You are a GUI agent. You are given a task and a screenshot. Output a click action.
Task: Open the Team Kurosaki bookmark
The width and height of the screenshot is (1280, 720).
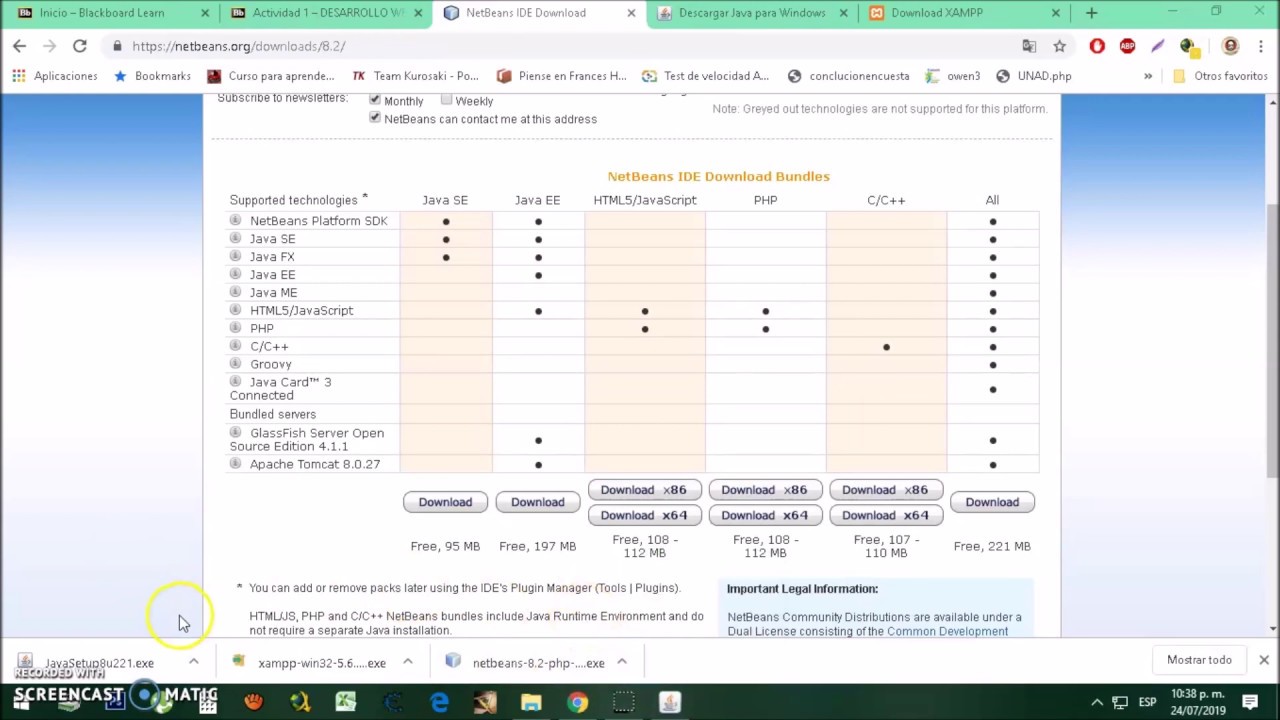[415, 76]
